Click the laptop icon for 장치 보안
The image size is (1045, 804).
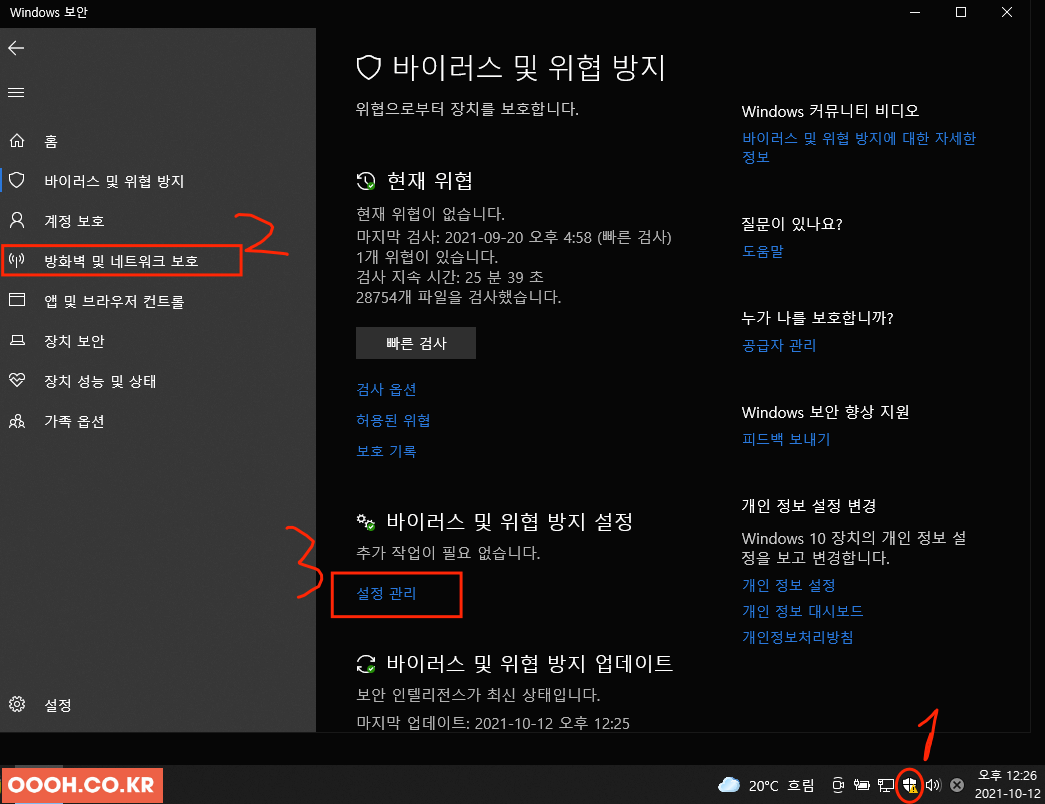click(x=17, y=341)
